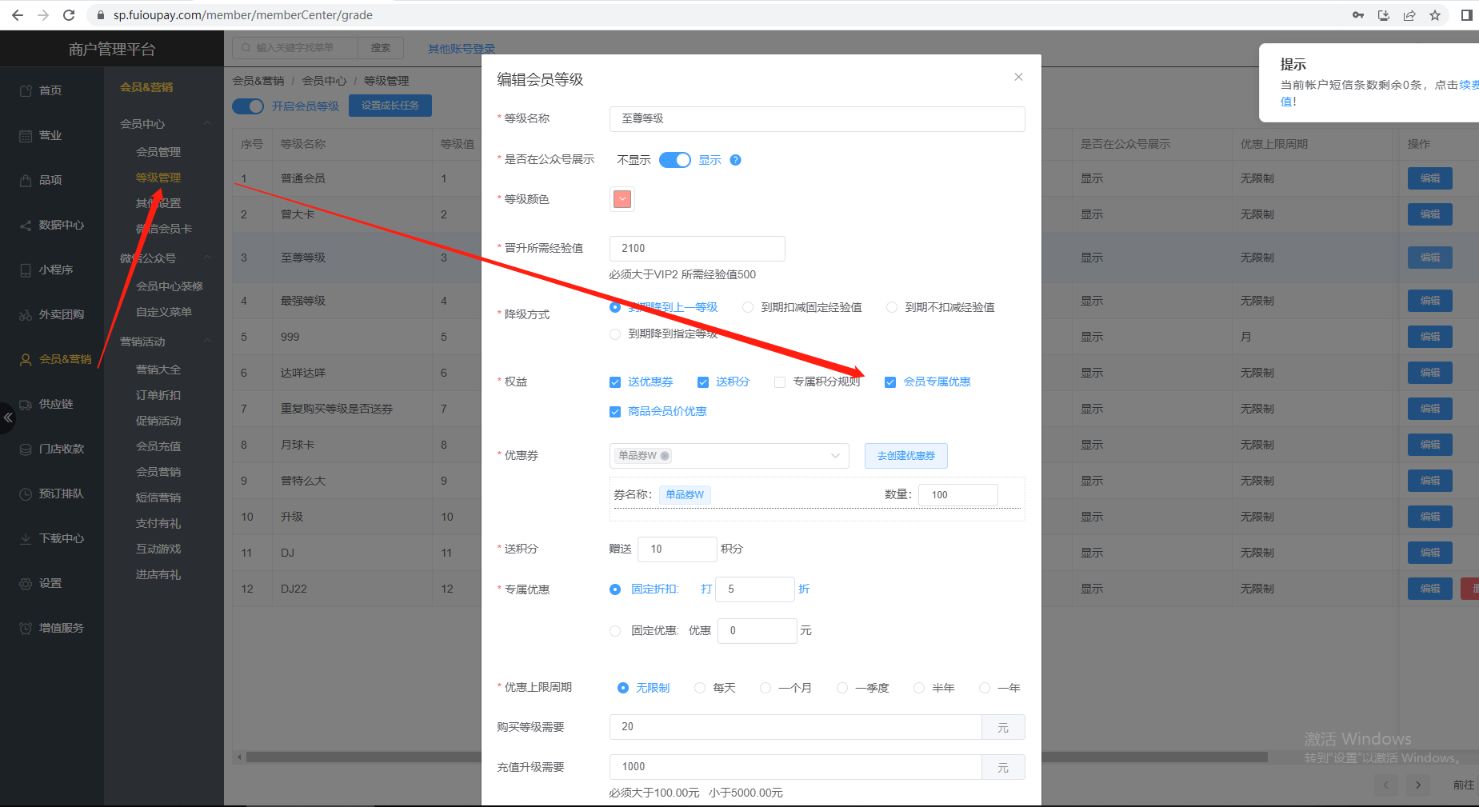Open 供应链 truck icon in sidebar
Image resolution: width=1479 pixels, height=807 pixels.
(27, 404)
